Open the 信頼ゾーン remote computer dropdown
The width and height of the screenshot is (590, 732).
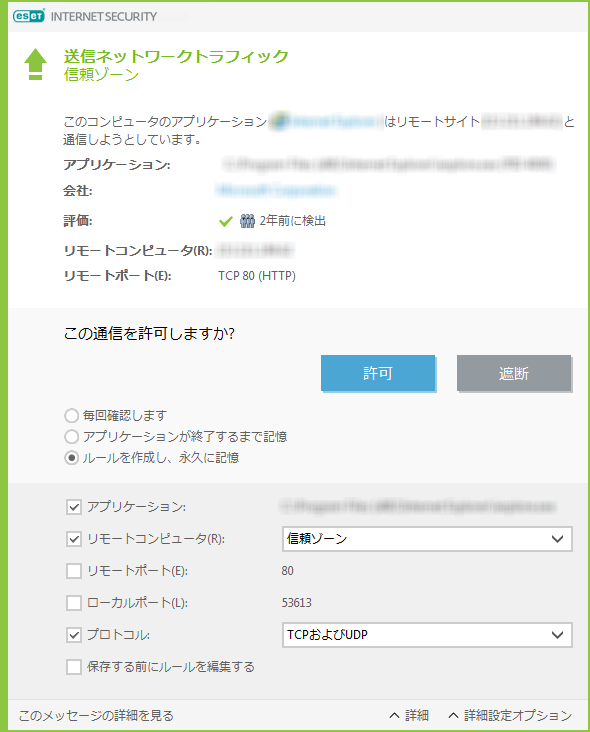point(427,539)
